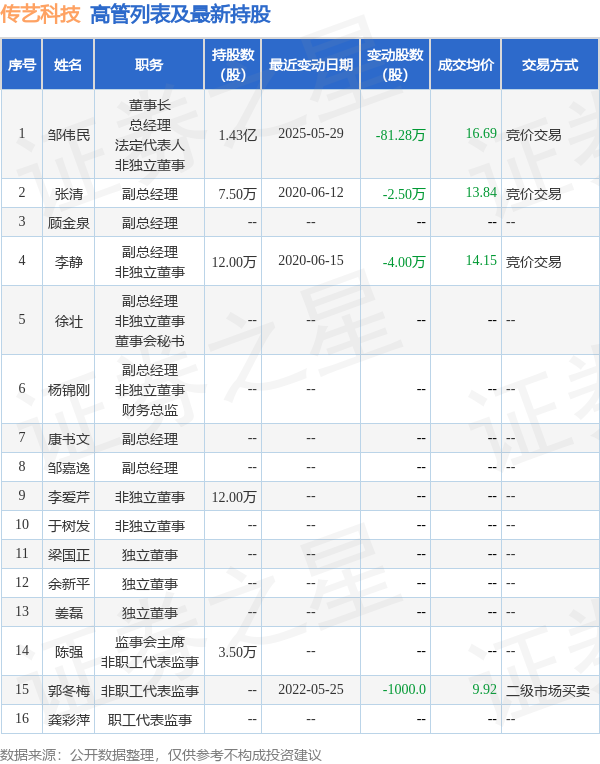This screenshot has width=600, height=764.
Task: Click the name 余新平
Action: [69, 584]
